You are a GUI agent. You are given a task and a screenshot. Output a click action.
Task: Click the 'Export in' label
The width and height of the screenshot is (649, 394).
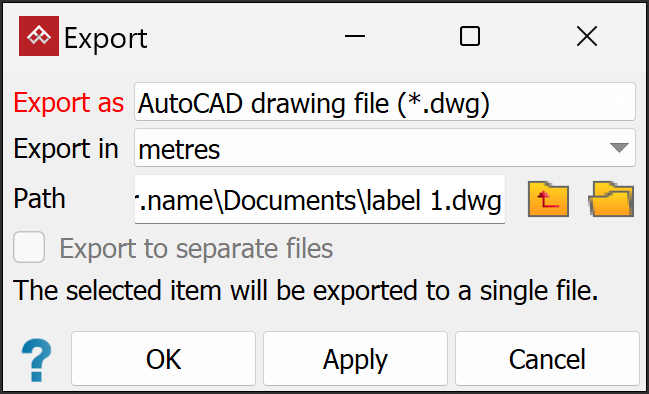click(66, 148)
